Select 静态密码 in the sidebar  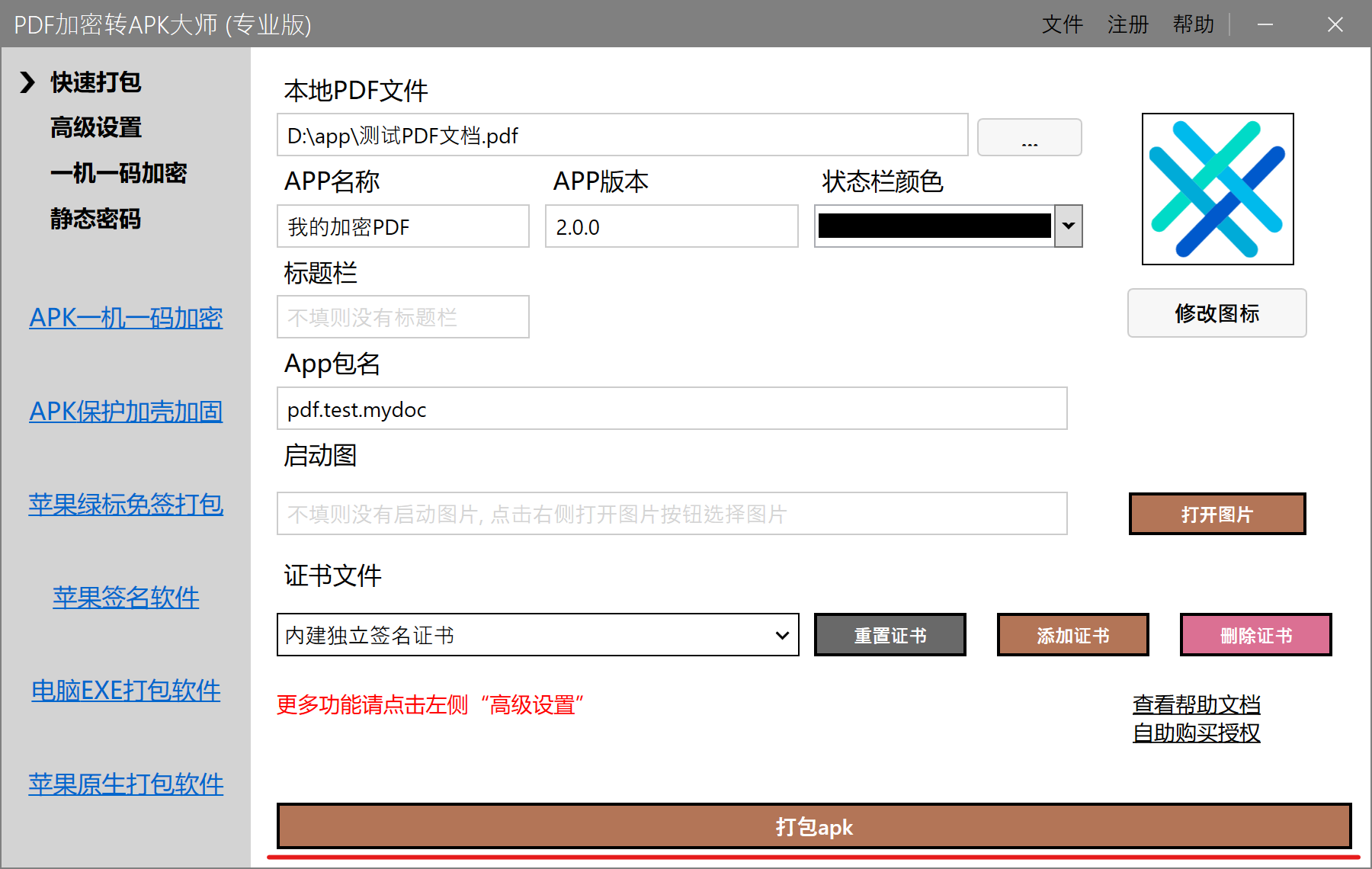tap(95, 220)
